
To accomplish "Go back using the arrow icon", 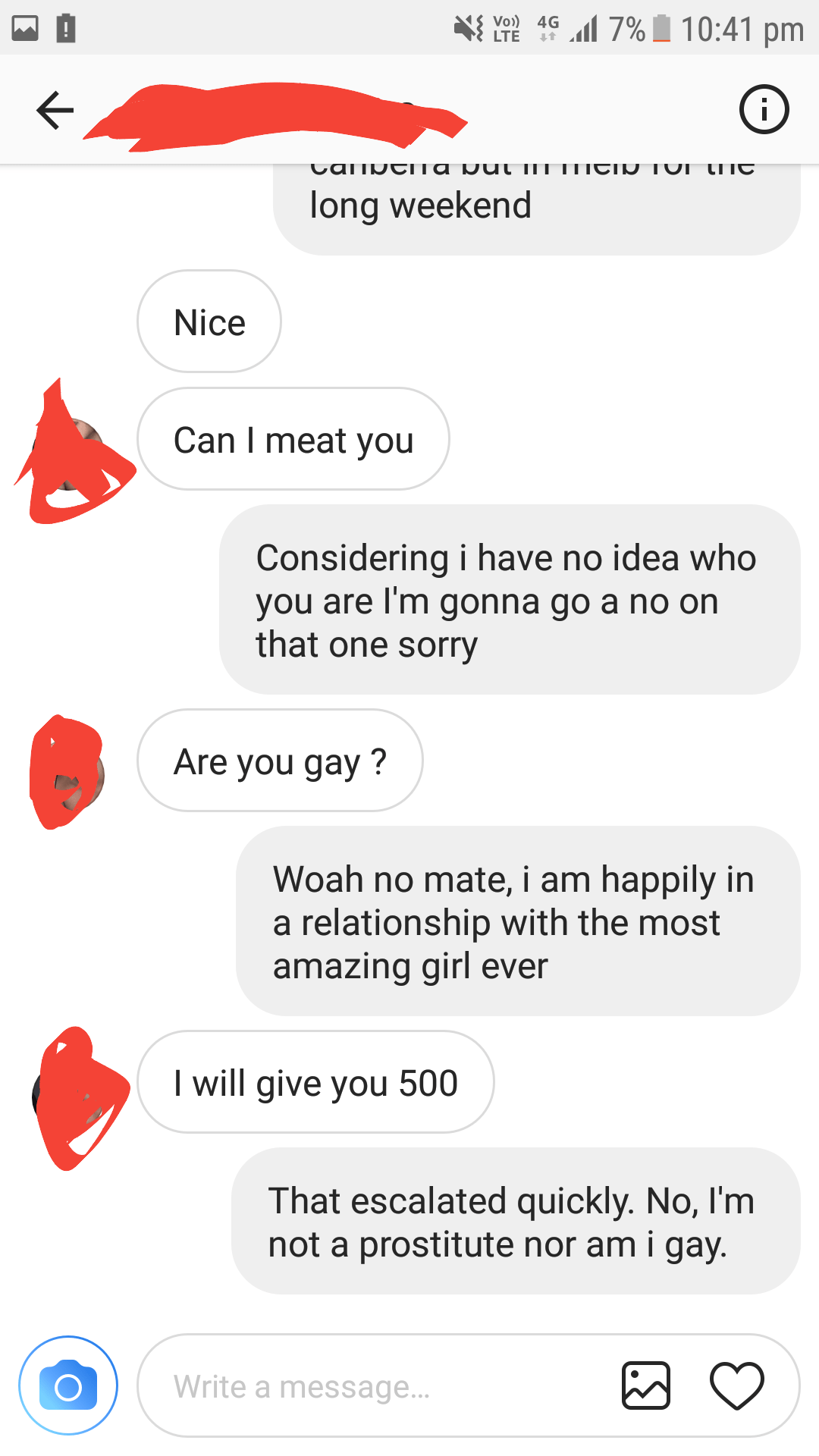I will click(55, 110).
